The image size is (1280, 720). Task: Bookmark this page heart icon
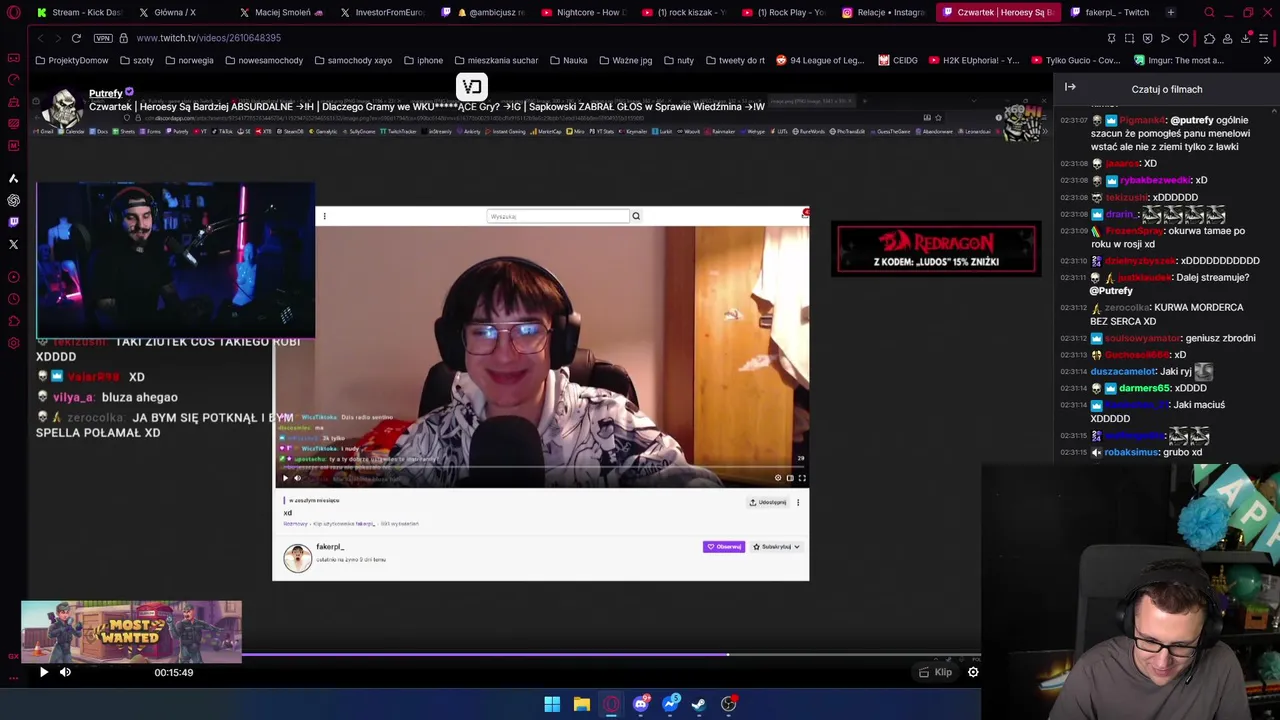point(1183,38)
